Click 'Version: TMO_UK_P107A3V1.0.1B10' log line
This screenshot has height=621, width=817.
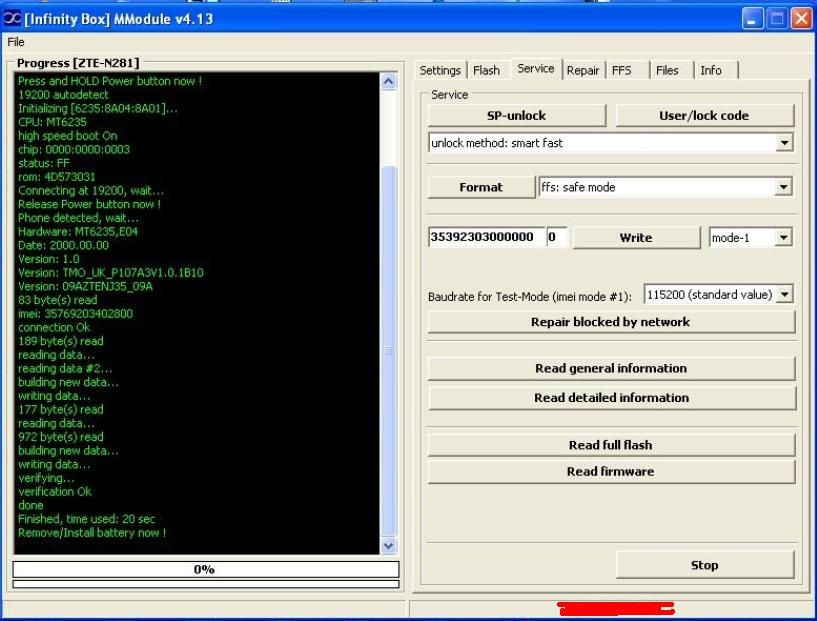point(111,272)
